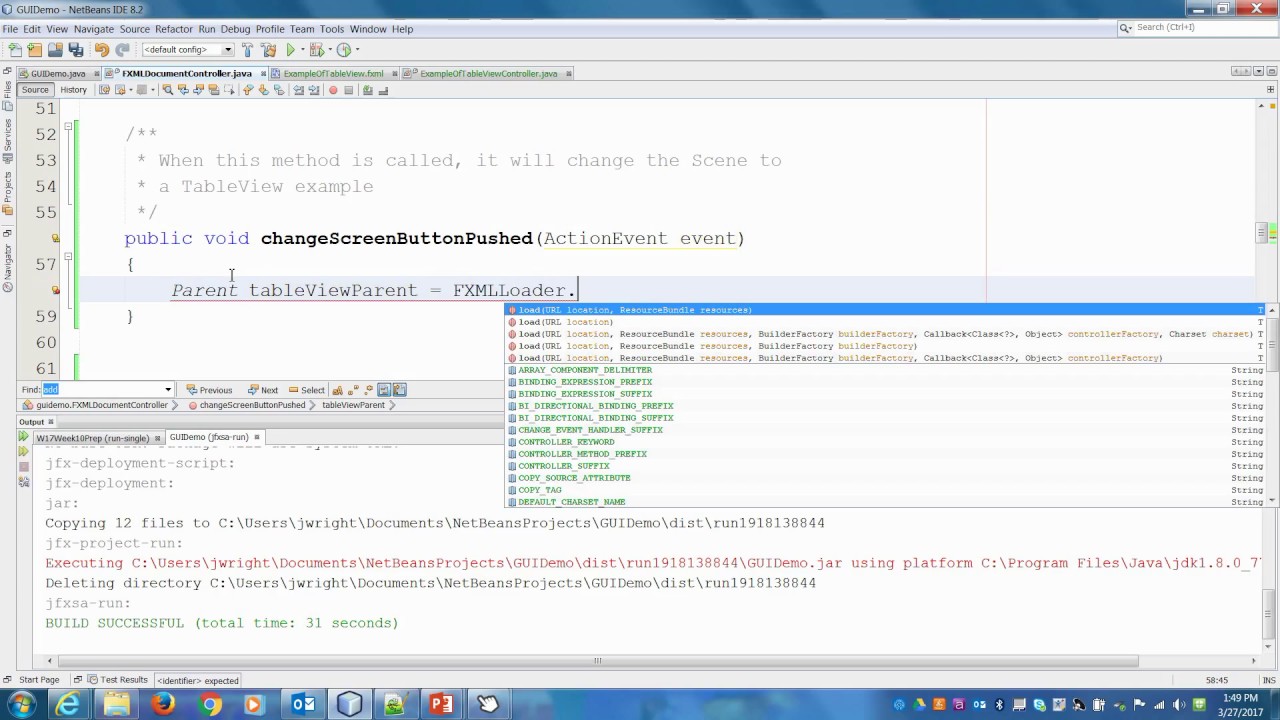Re-run the output with green arrows

[24, 438]
